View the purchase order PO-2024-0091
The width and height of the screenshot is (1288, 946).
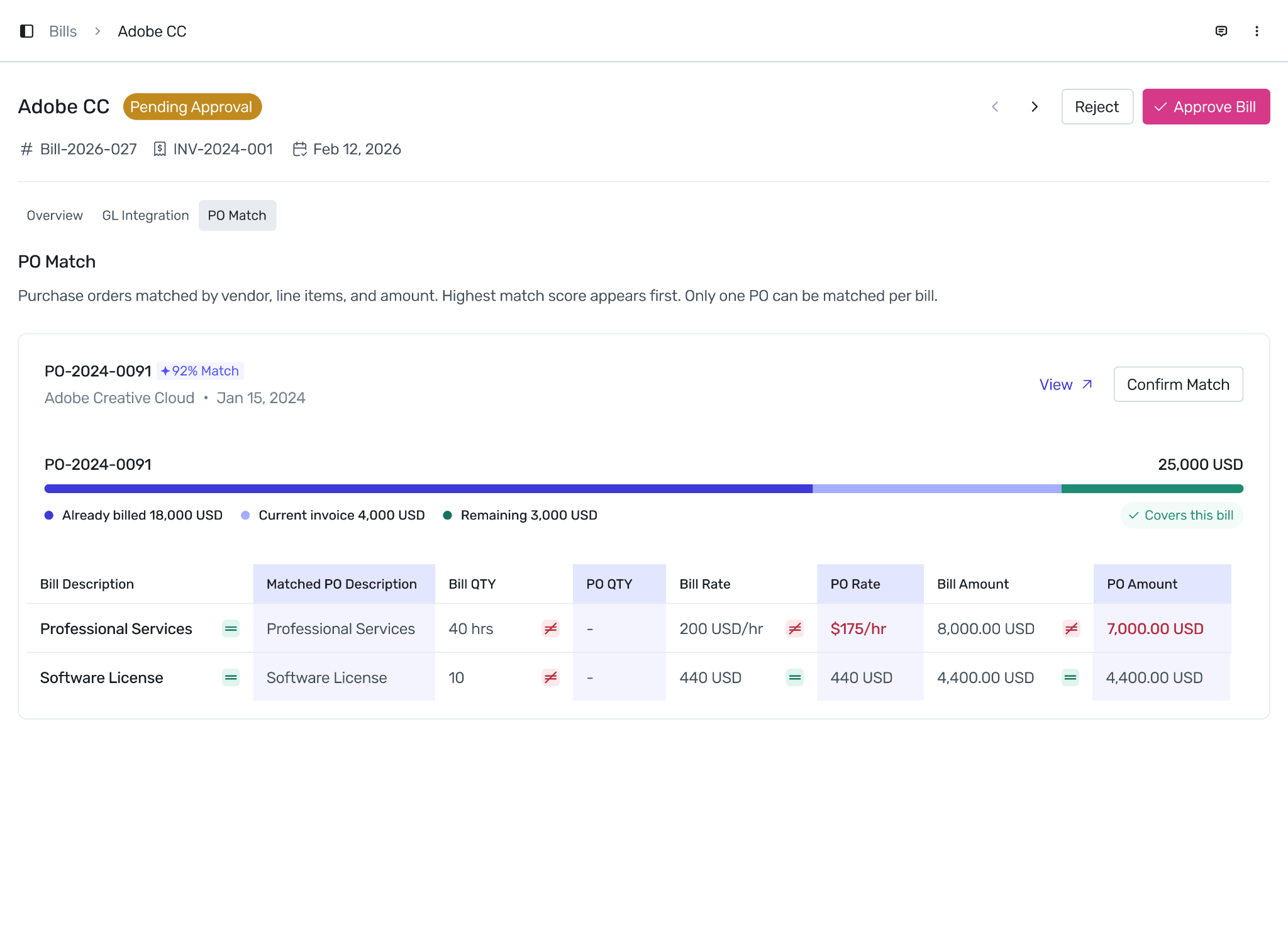[x=1065, y=384]
